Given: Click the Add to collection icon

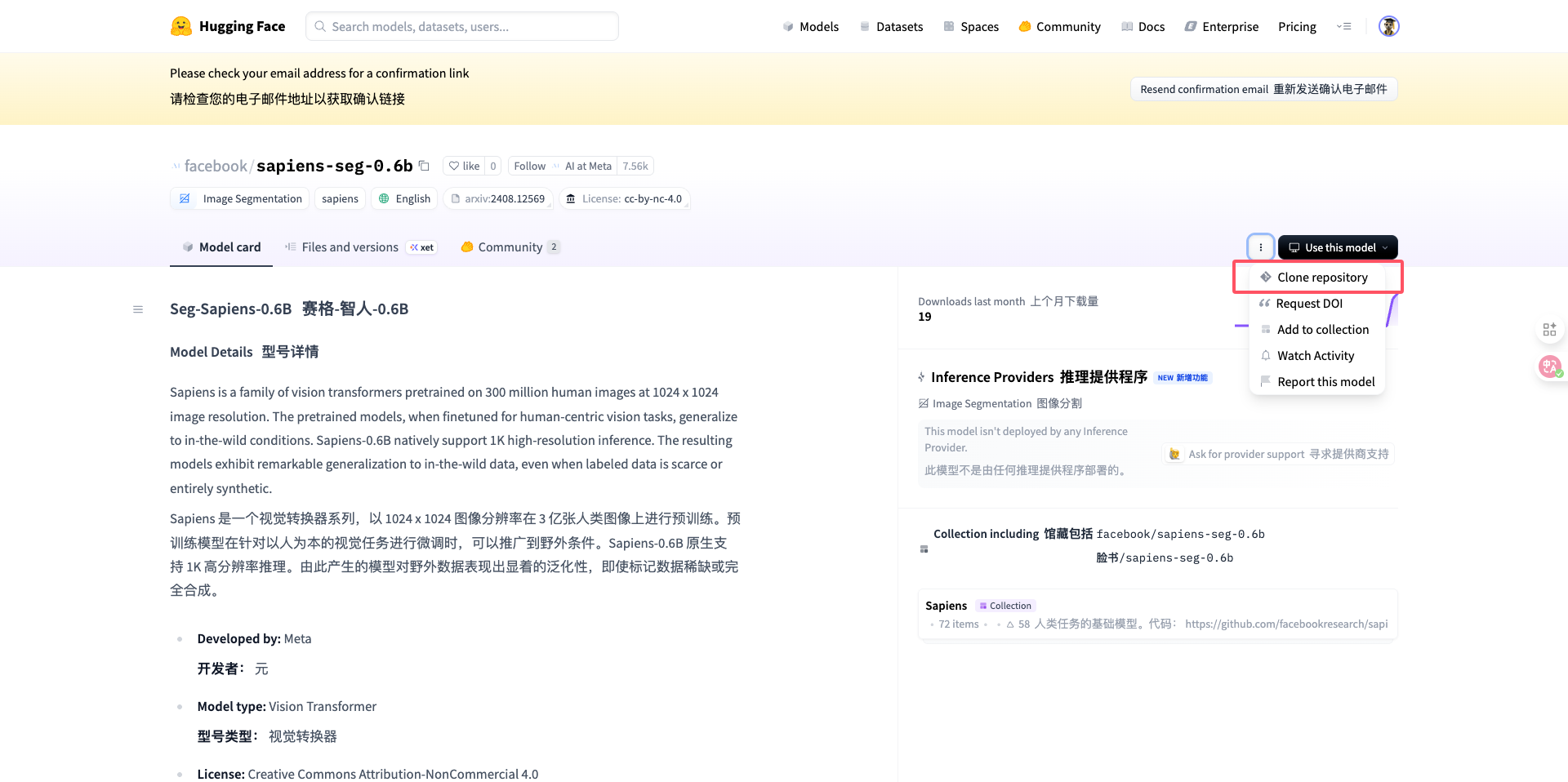Looking at the screenshot, I should coord(1266,330).
